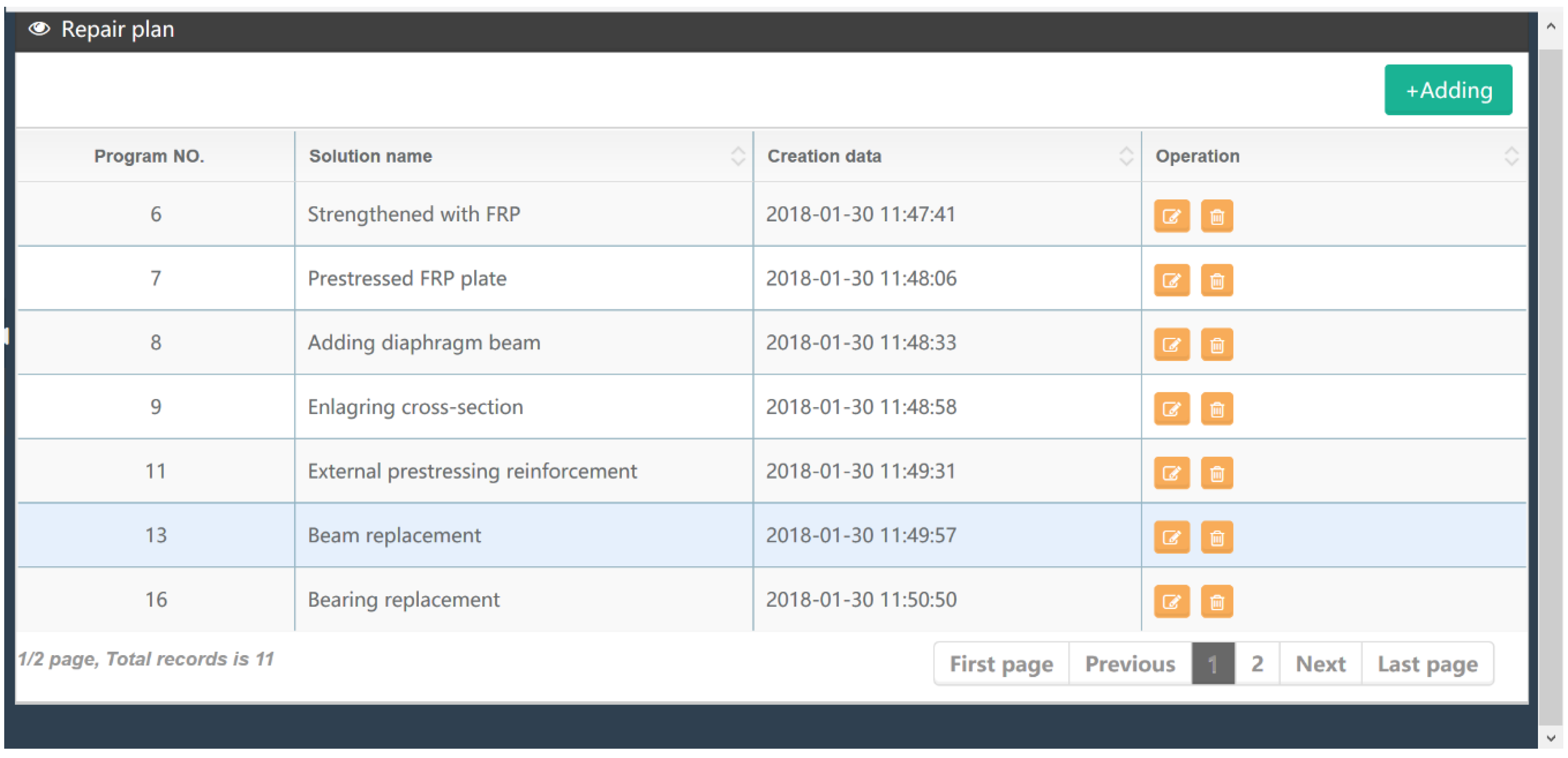Click scrollbar down arrow

1550,738
